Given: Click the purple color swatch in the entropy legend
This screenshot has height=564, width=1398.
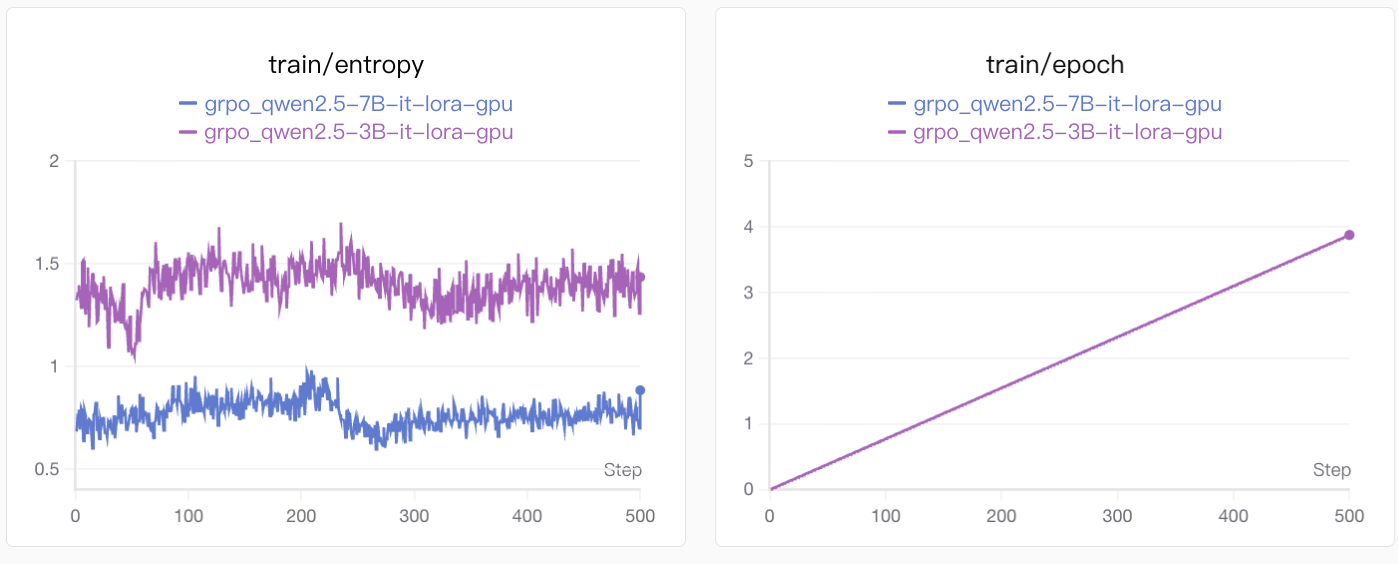Looking at the screenshot, I should point(188,131).
